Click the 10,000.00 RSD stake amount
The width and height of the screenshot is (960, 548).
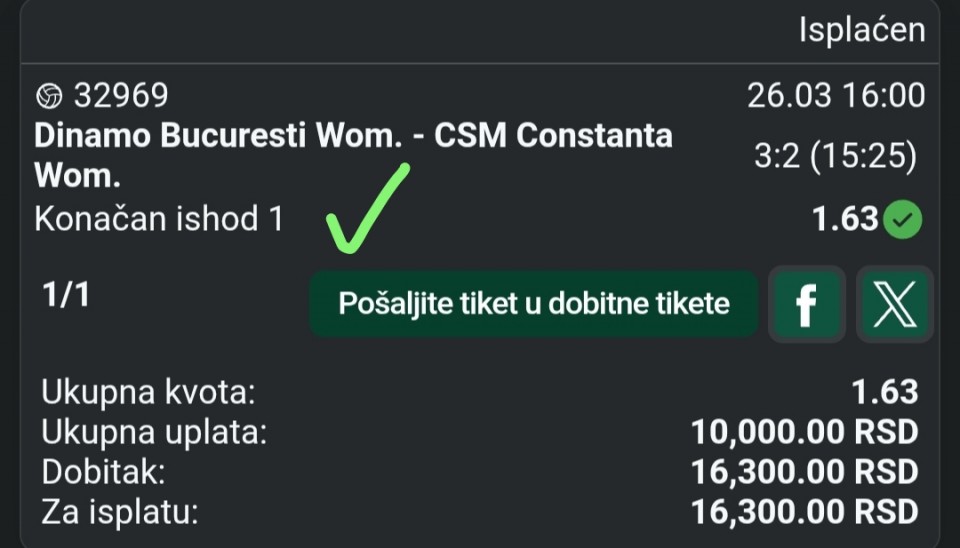[x=804, y=433]
